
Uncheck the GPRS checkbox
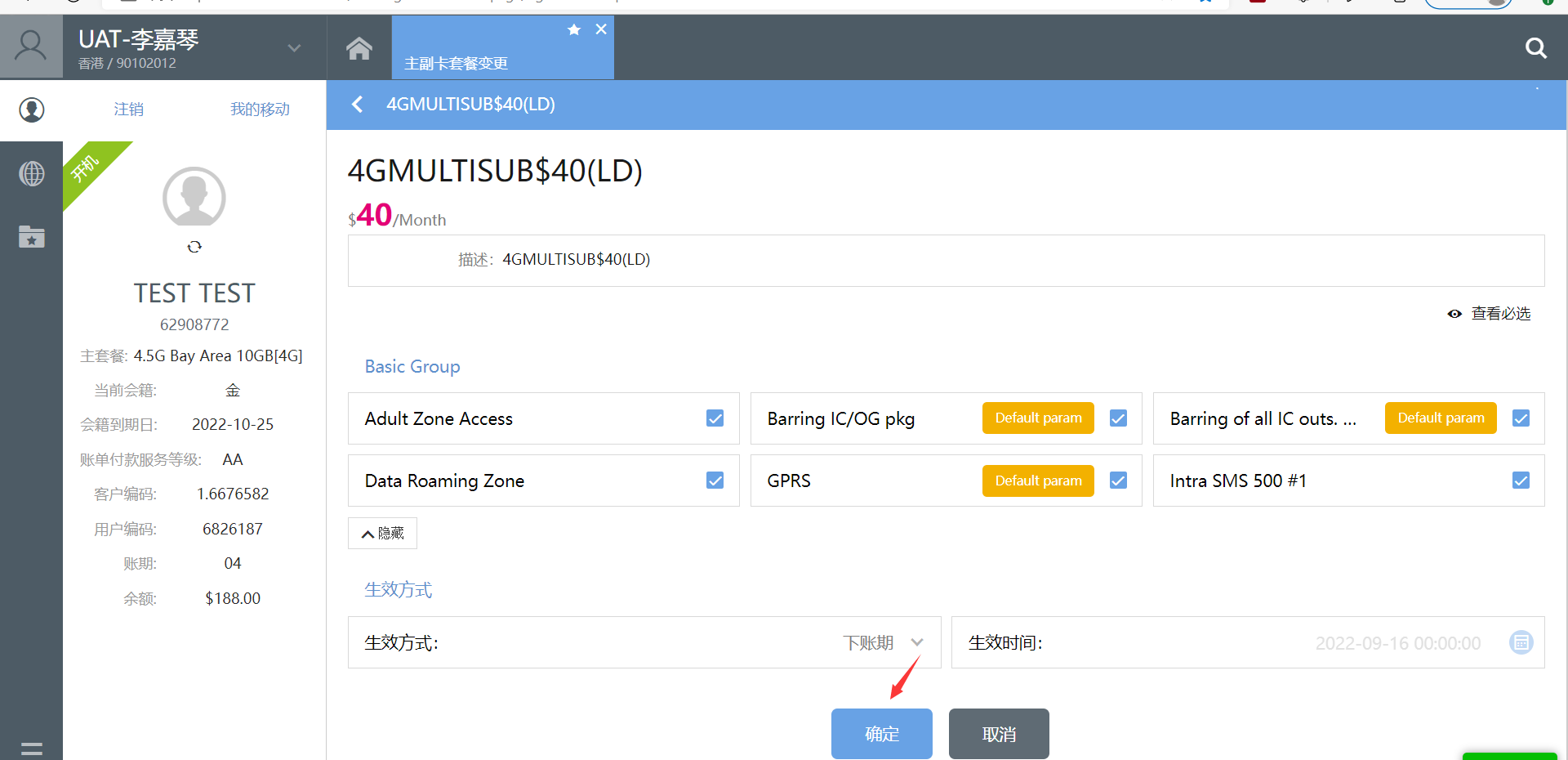(1118, 481)
